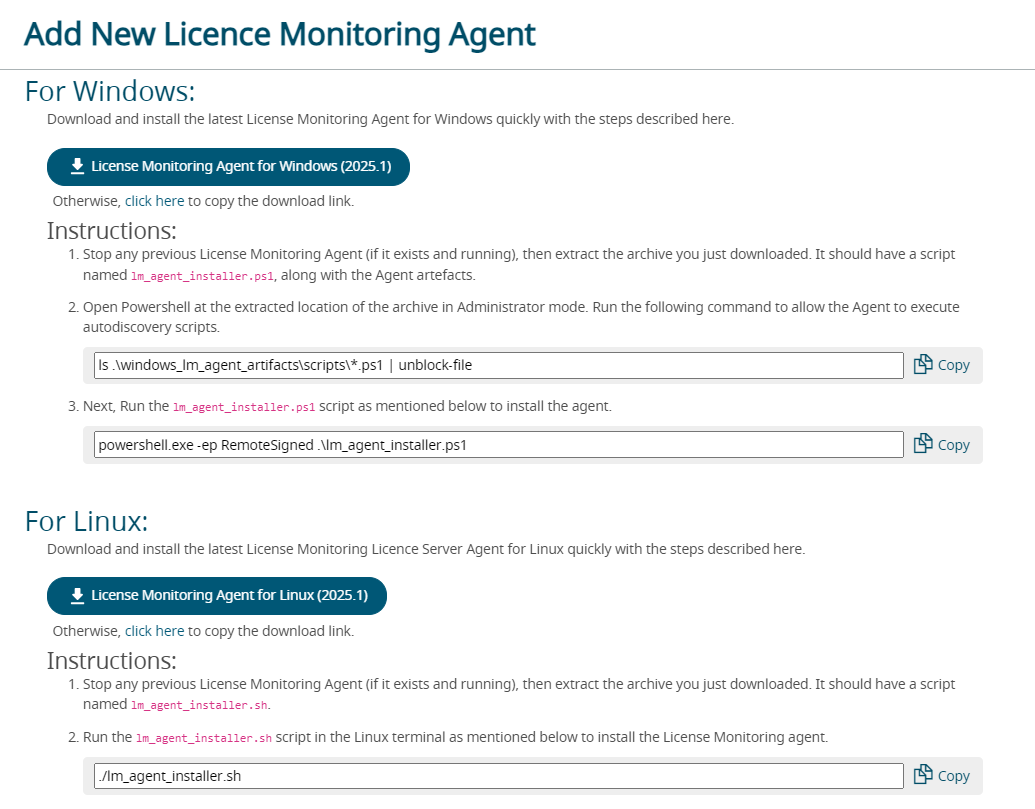Click download arrow icon on Windows agent button
The height and width of the screenshot is (809, 1035).
[x=77, y=166]
